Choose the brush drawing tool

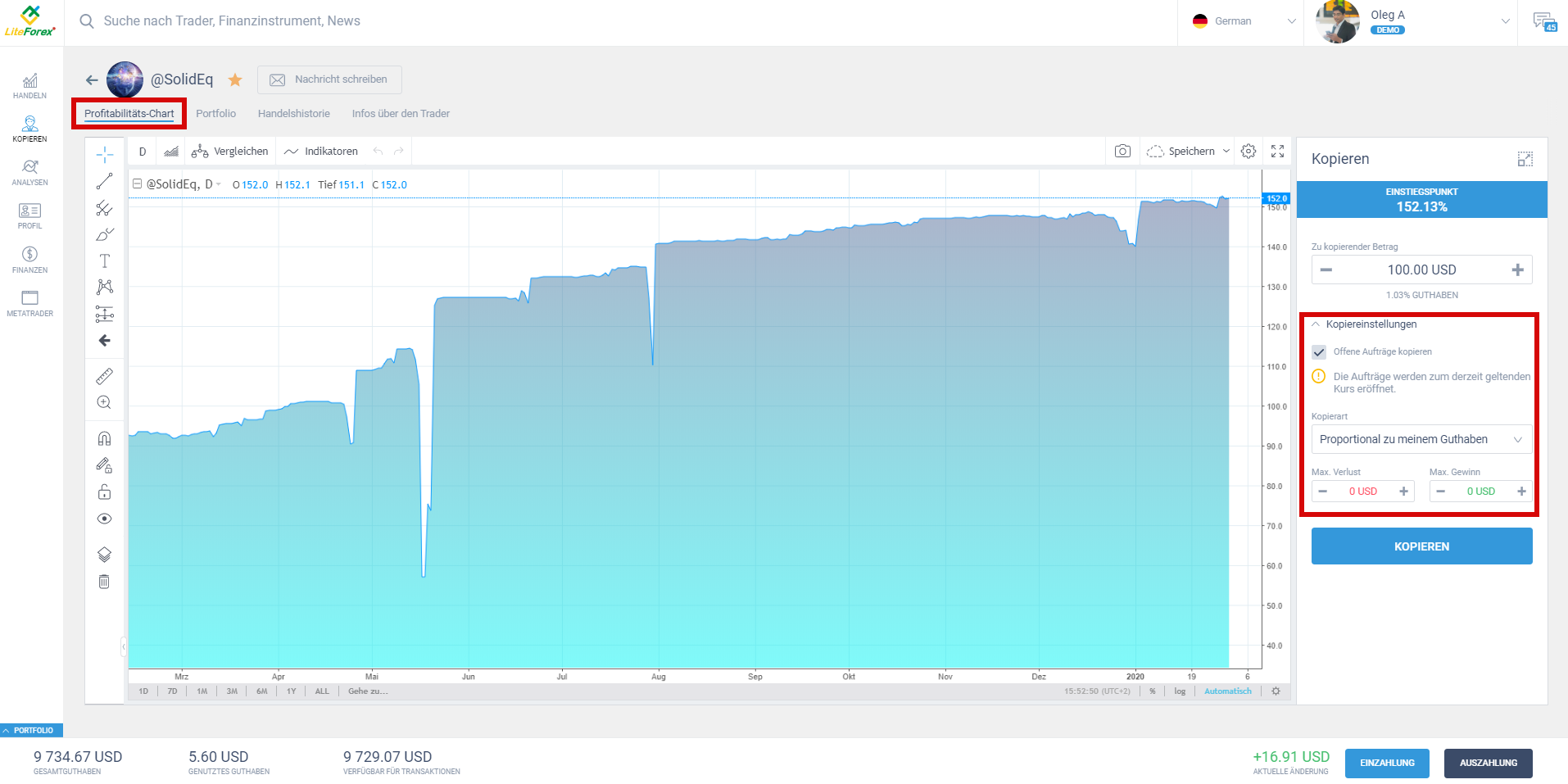click(x=104, y=234)
